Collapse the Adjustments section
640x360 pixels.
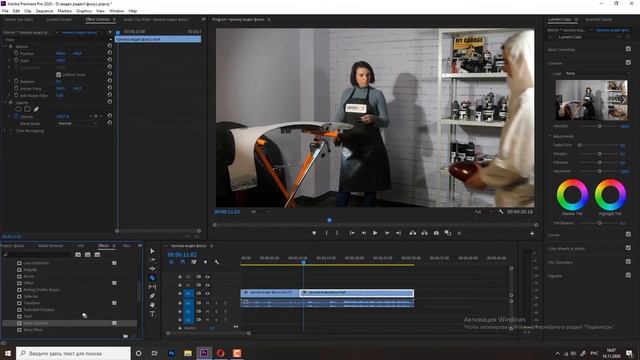pyautogui.click(x=550, y=136)
